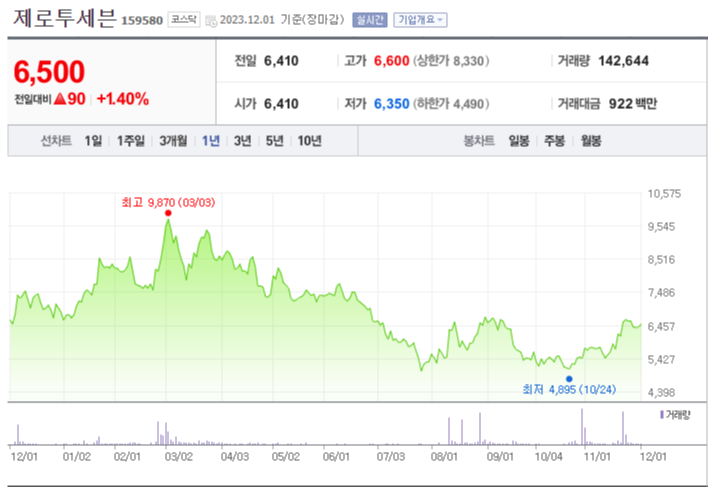The width and height of the screenshot is (708, 487).
Task: Click the 실시간 real-time button
Action: point(370,20)
